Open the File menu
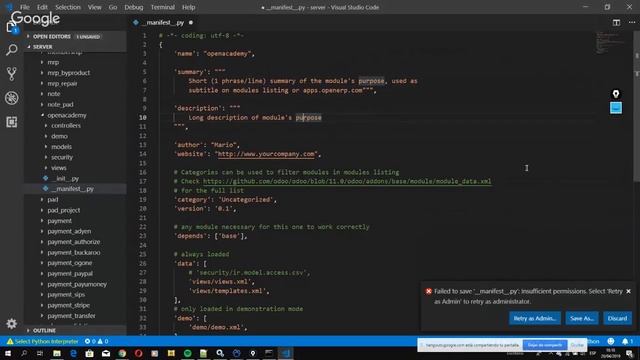 tap(25, 7)
